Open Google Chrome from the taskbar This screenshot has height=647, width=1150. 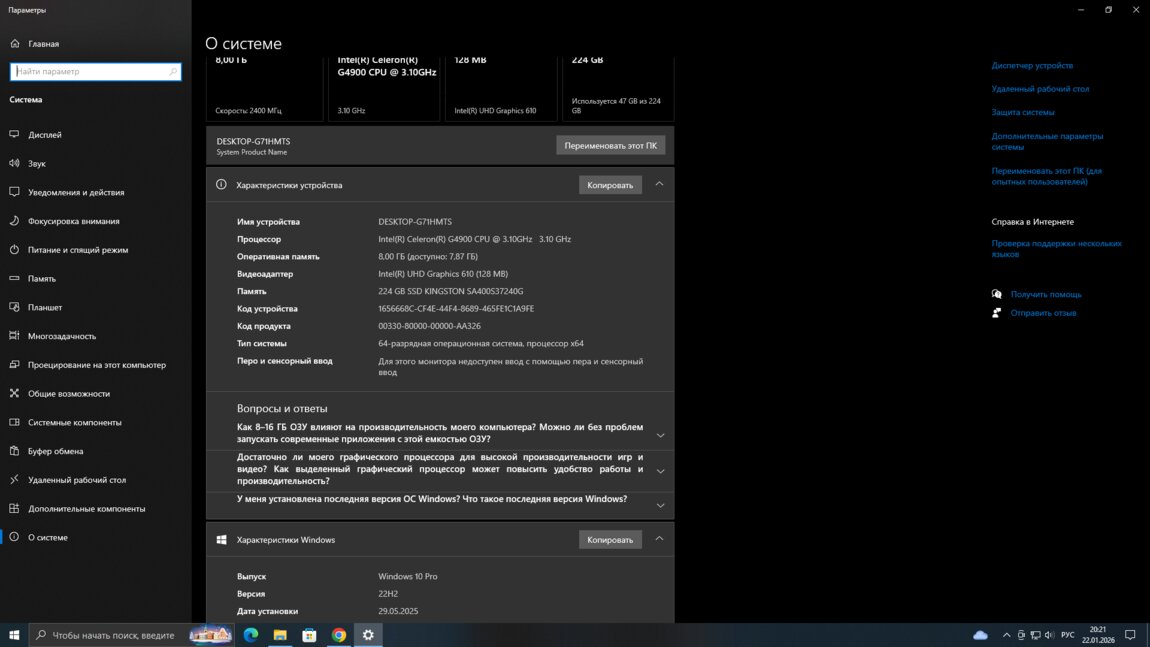pos(339,635)
